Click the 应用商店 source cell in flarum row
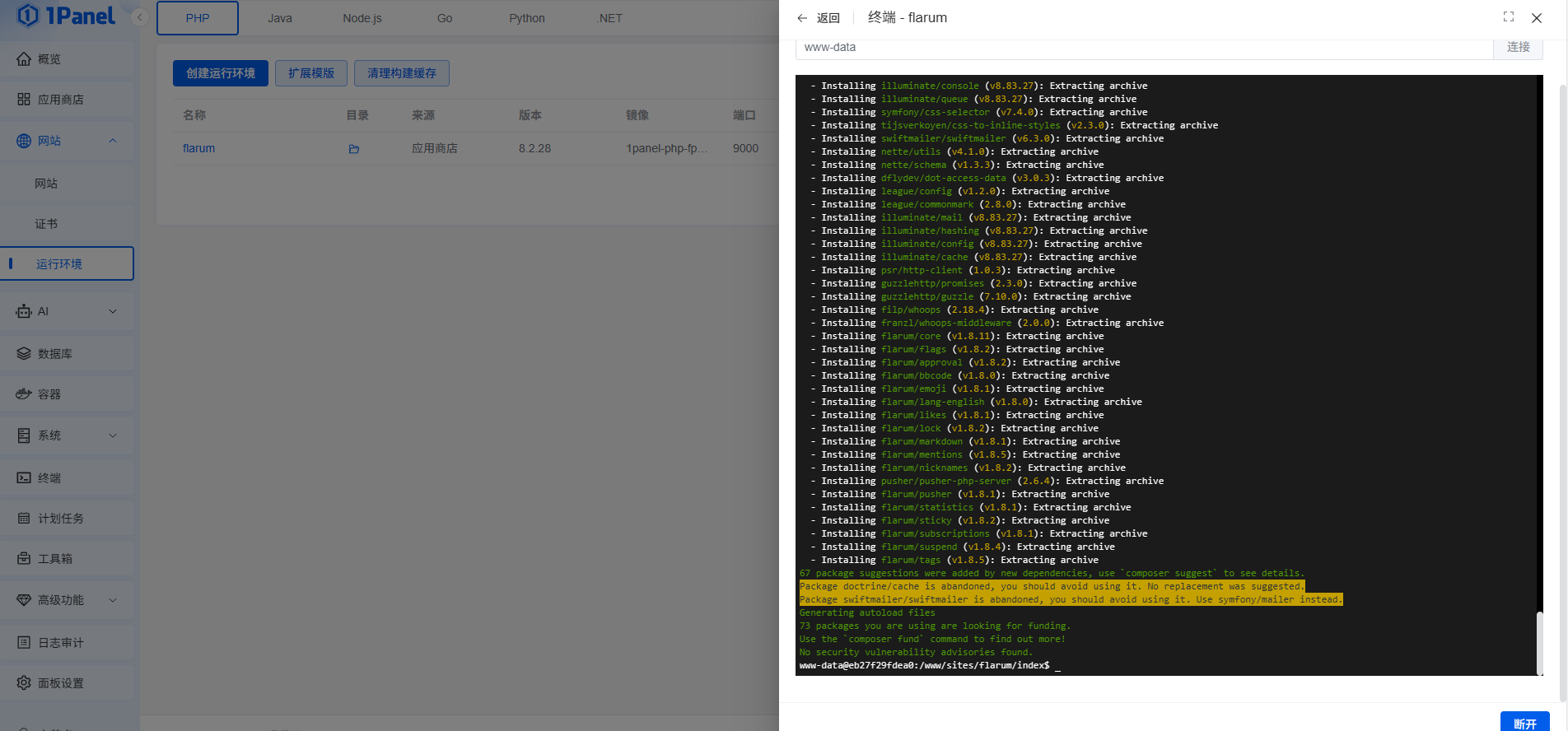This screenshot has width=1568, height=731. 435,148
